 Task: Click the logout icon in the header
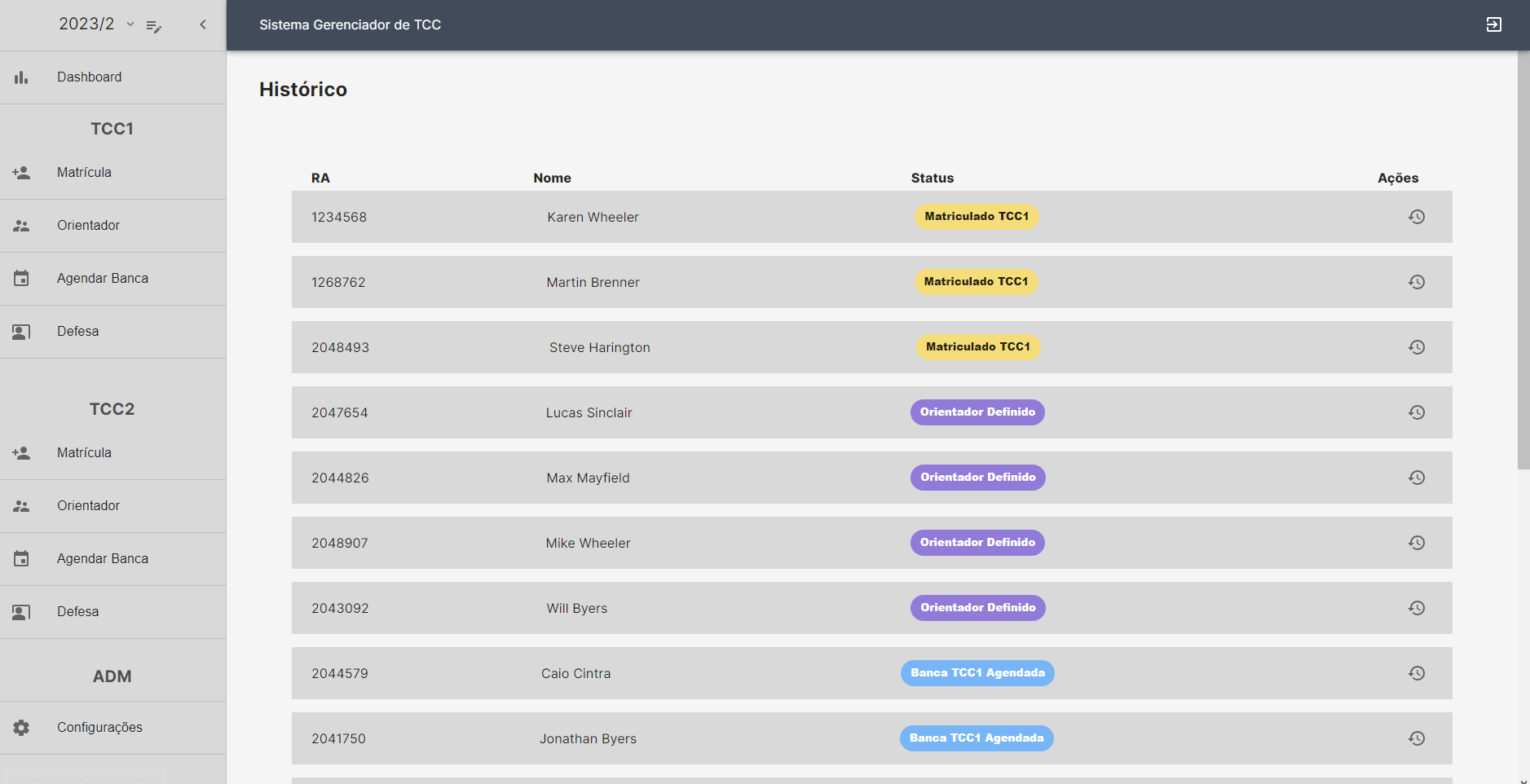[x=1493, y=24]
